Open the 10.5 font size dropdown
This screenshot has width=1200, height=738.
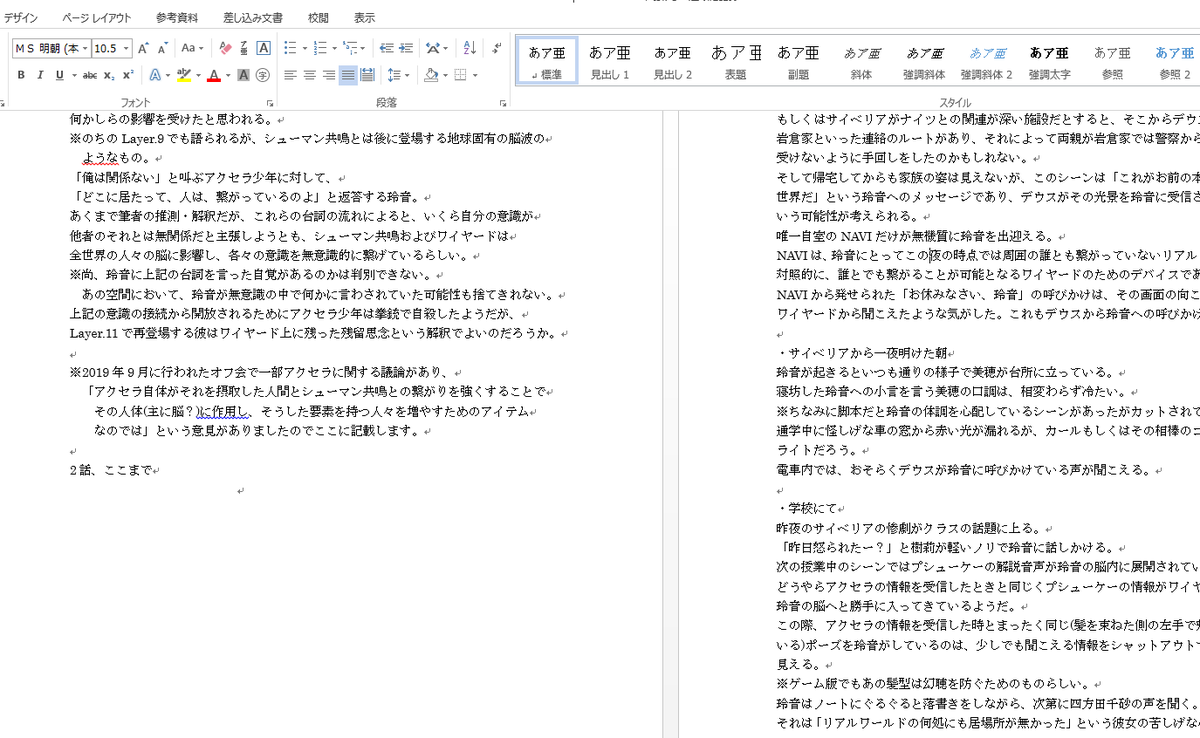tap(126, 48)
